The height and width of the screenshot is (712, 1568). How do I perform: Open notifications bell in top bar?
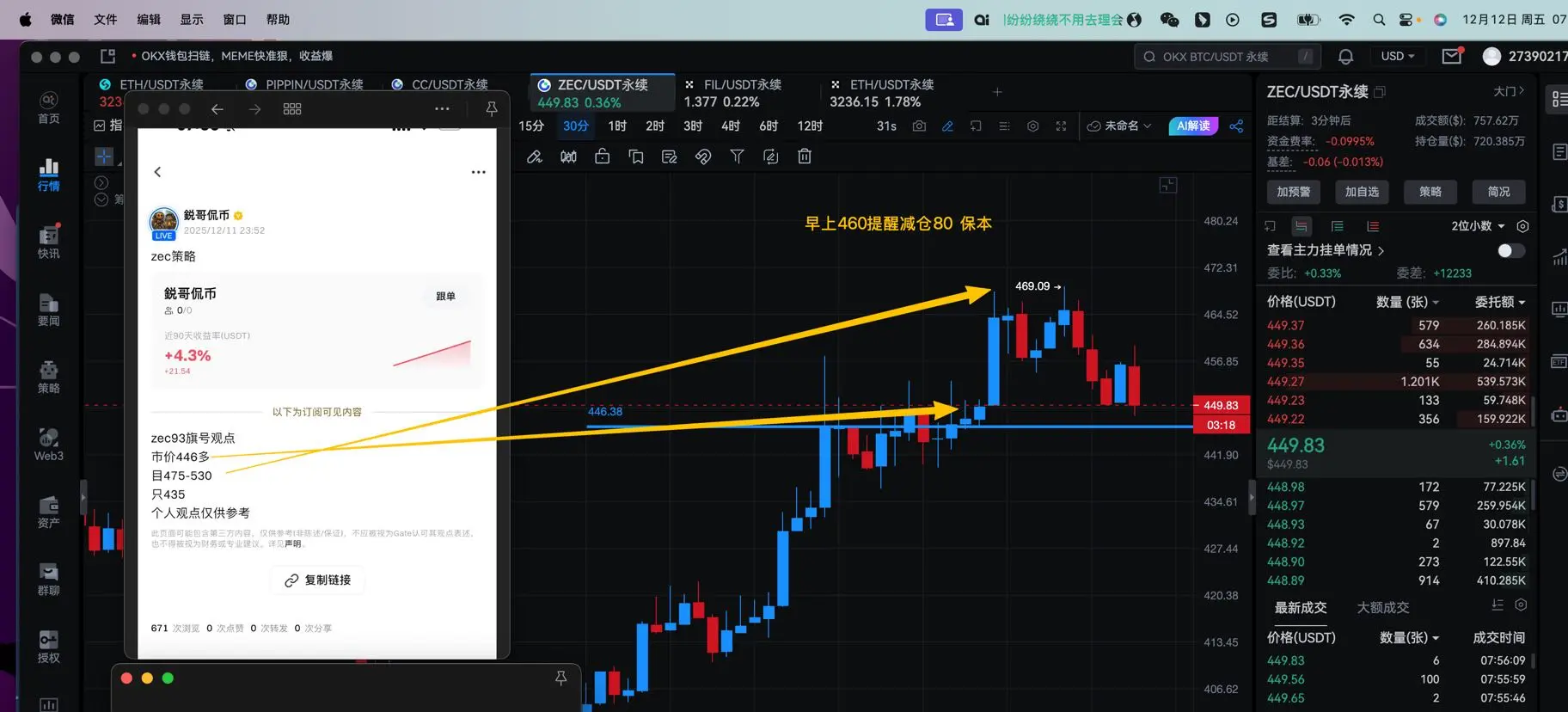1345,57
